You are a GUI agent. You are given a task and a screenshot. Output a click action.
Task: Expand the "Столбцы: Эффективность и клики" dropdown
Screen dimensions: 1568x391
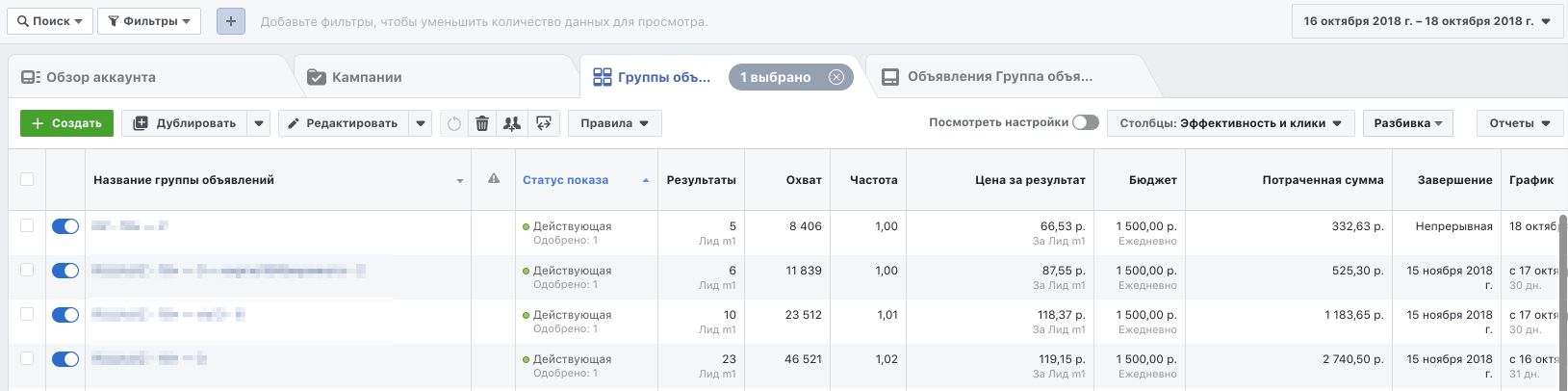[1230, 123]
